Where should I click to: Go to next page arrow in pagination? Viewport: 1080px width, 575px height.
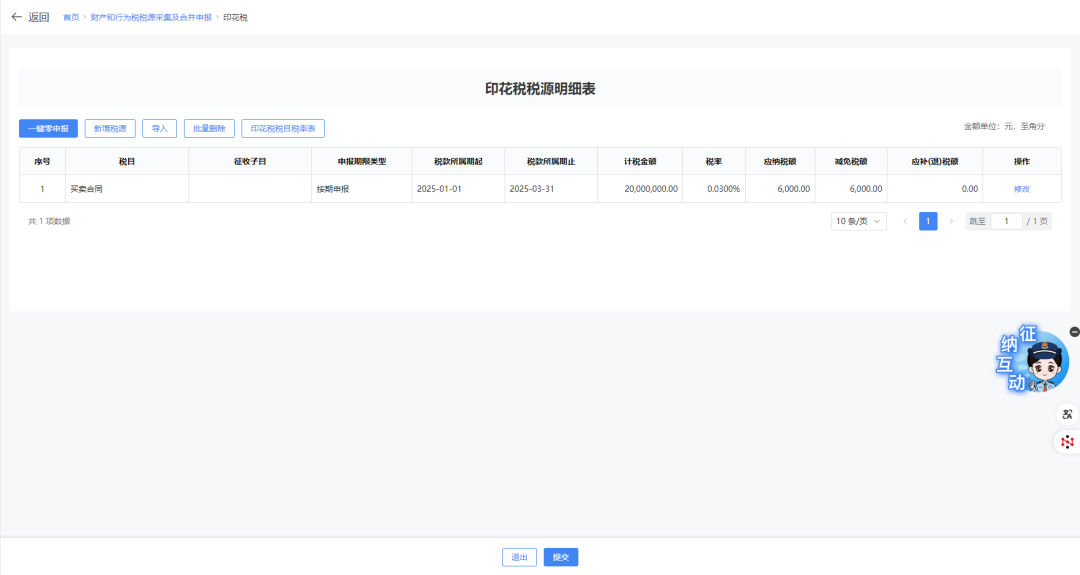tap(951, 221)
